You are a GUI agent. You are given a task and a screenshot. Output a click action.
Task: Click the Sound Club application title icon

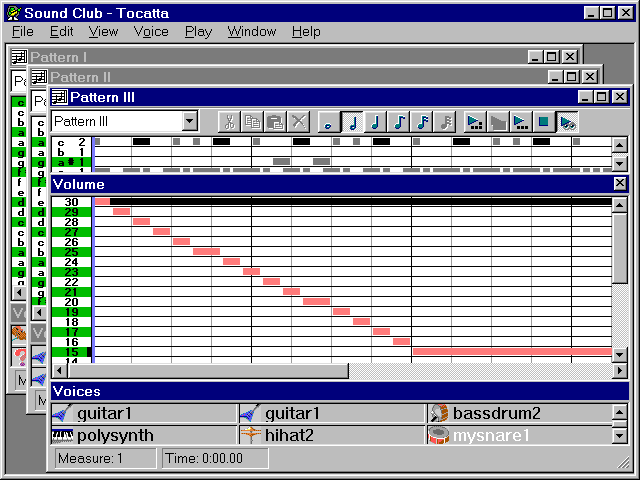(x=14, y=13)
